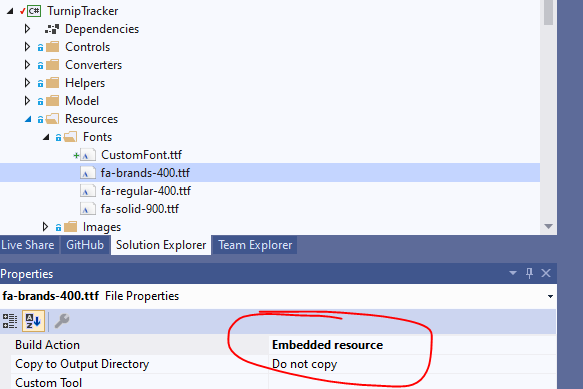Click the Embedded resource value
583x389 pixels.
tap(328, 345)
